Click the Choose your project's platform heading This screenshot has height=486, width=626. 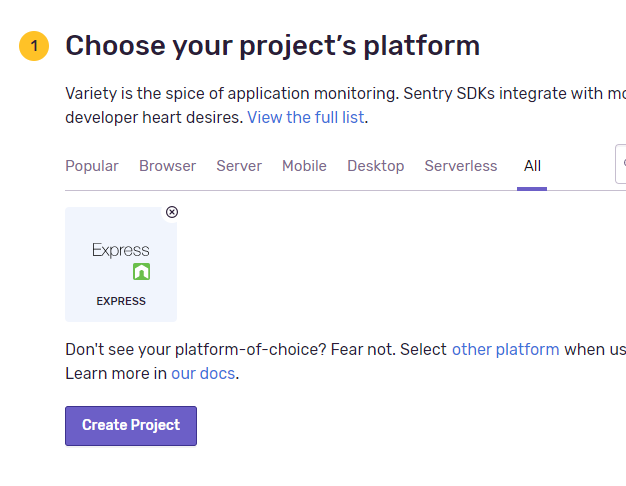[x=272, y=46]
